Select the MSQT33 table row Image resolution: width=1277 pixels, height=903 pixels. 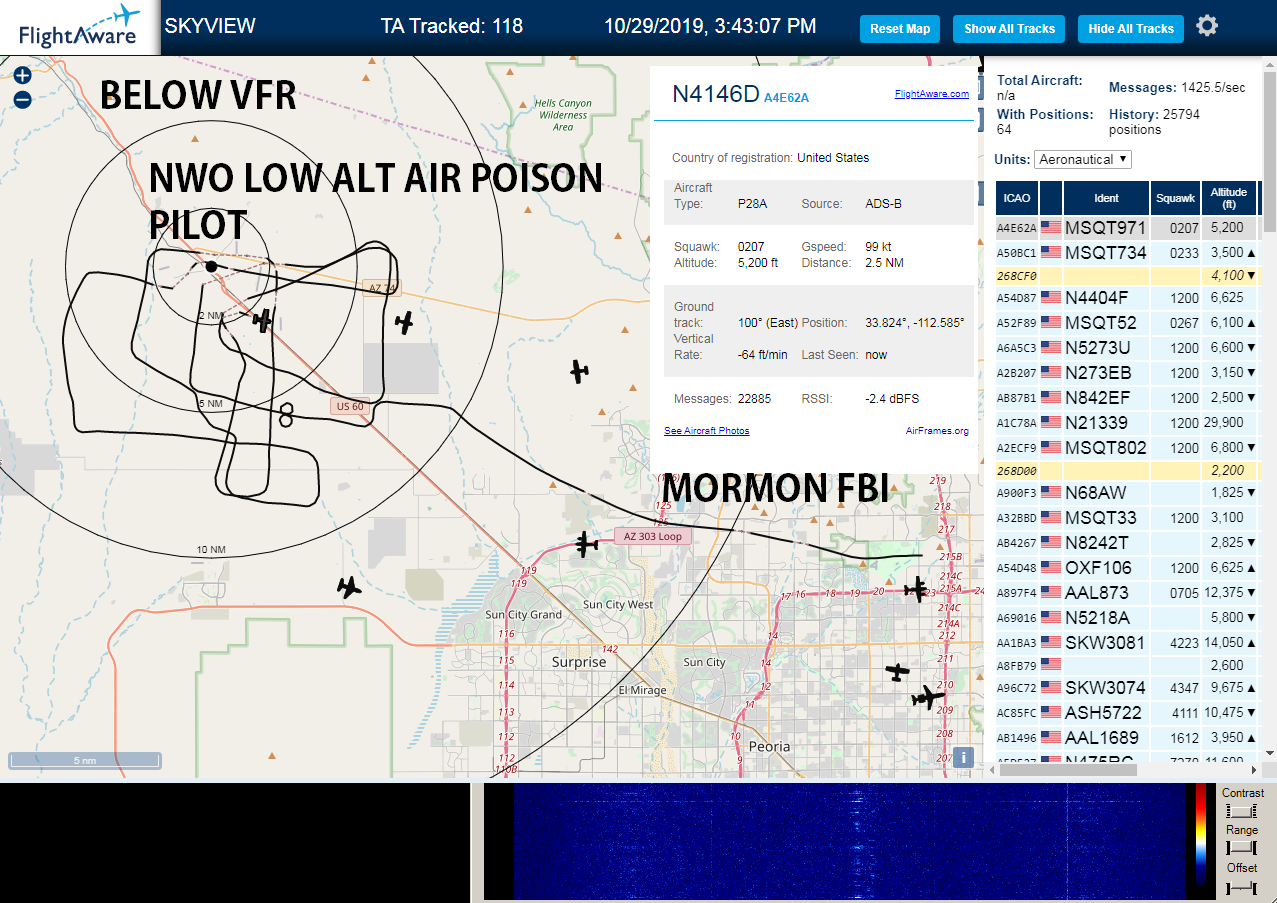click(x=1127, y=517)
